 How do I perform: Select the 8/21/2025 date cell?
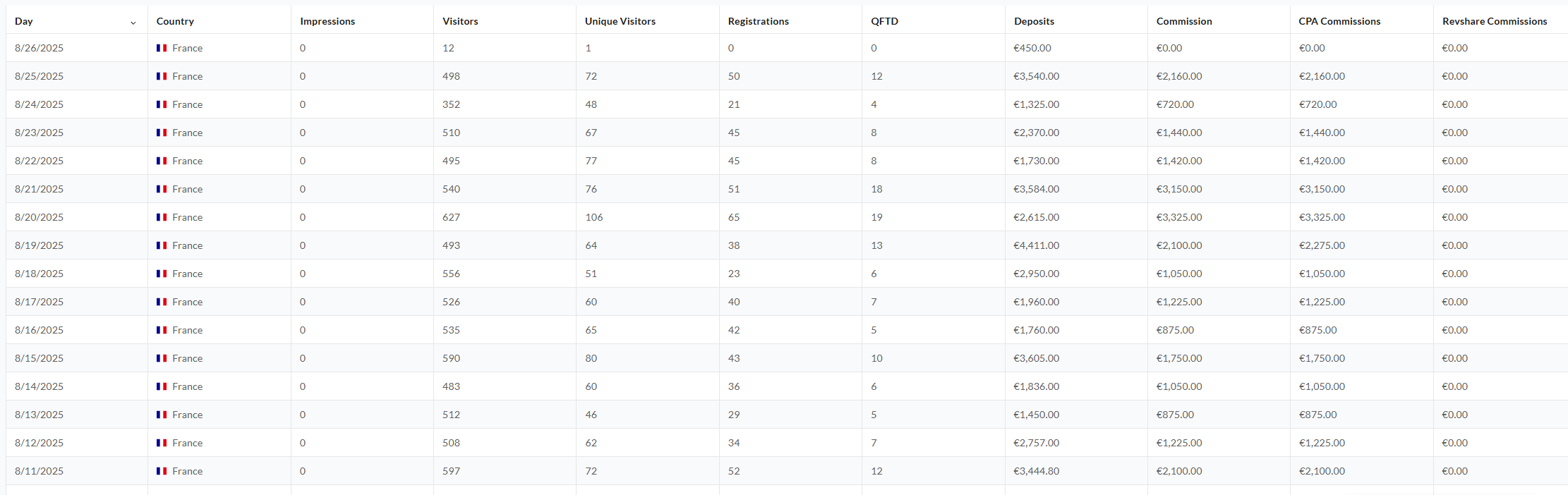point(40,189)
